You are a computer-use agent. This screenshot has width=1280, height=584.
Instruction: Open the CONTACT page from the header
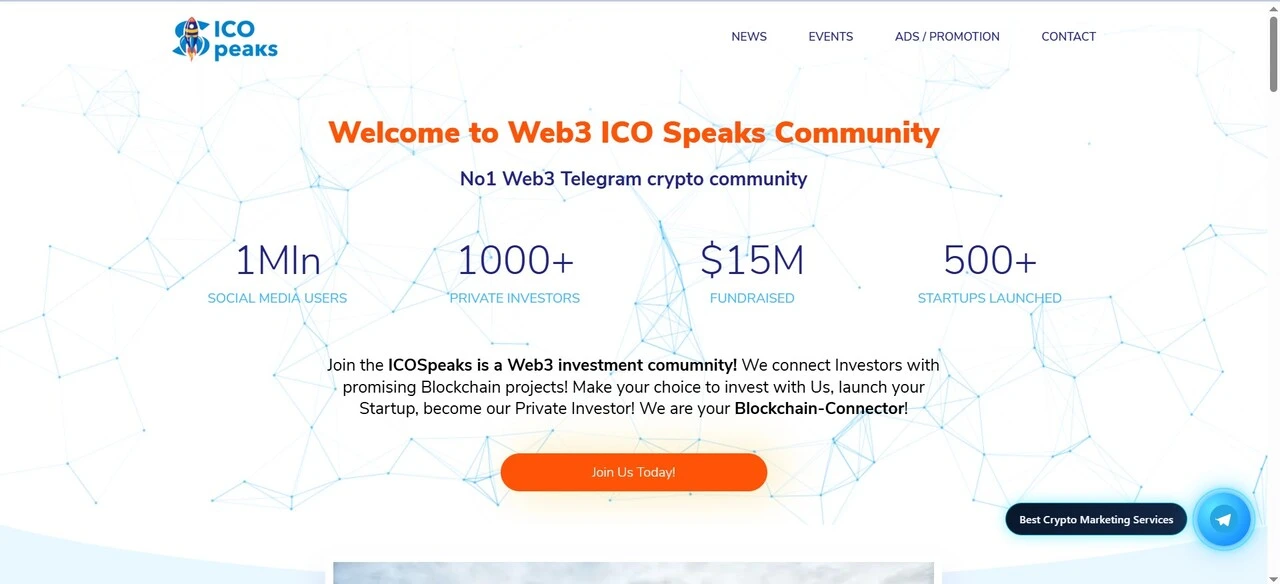pos(1068,36)
